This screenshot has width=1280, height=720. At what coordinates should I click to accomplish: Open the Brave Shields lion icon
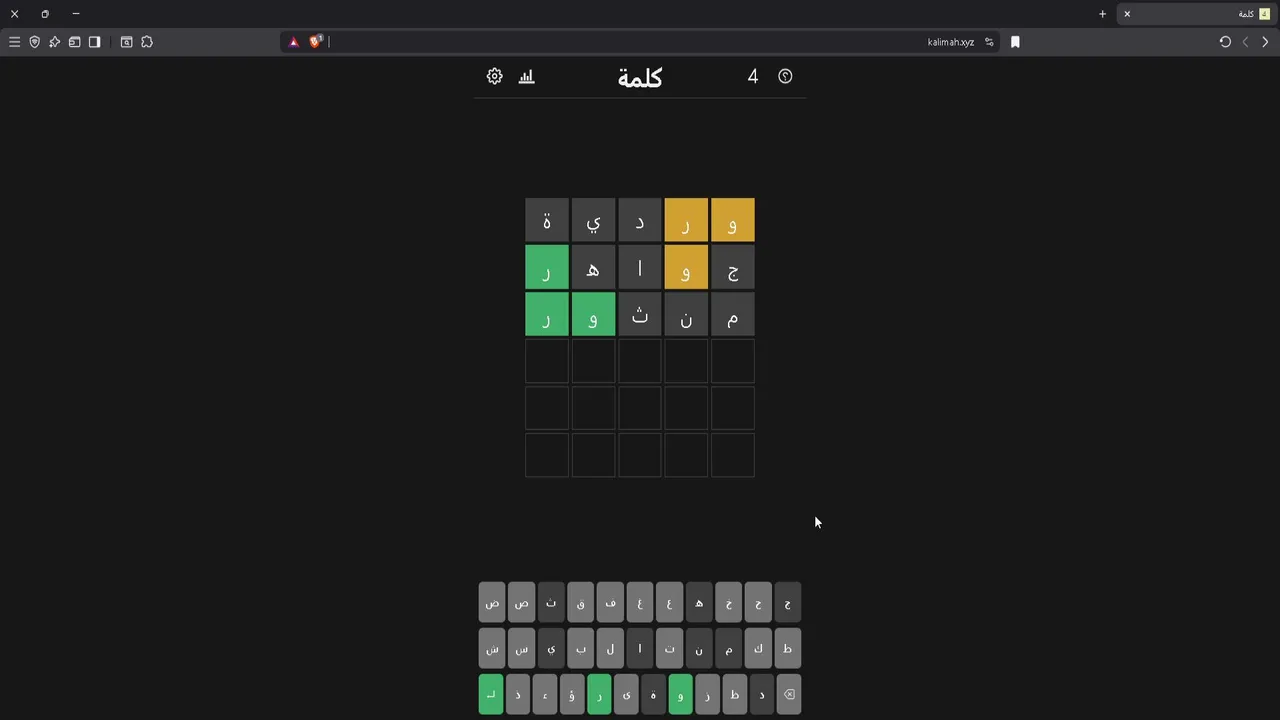click(x=315, y=42)
